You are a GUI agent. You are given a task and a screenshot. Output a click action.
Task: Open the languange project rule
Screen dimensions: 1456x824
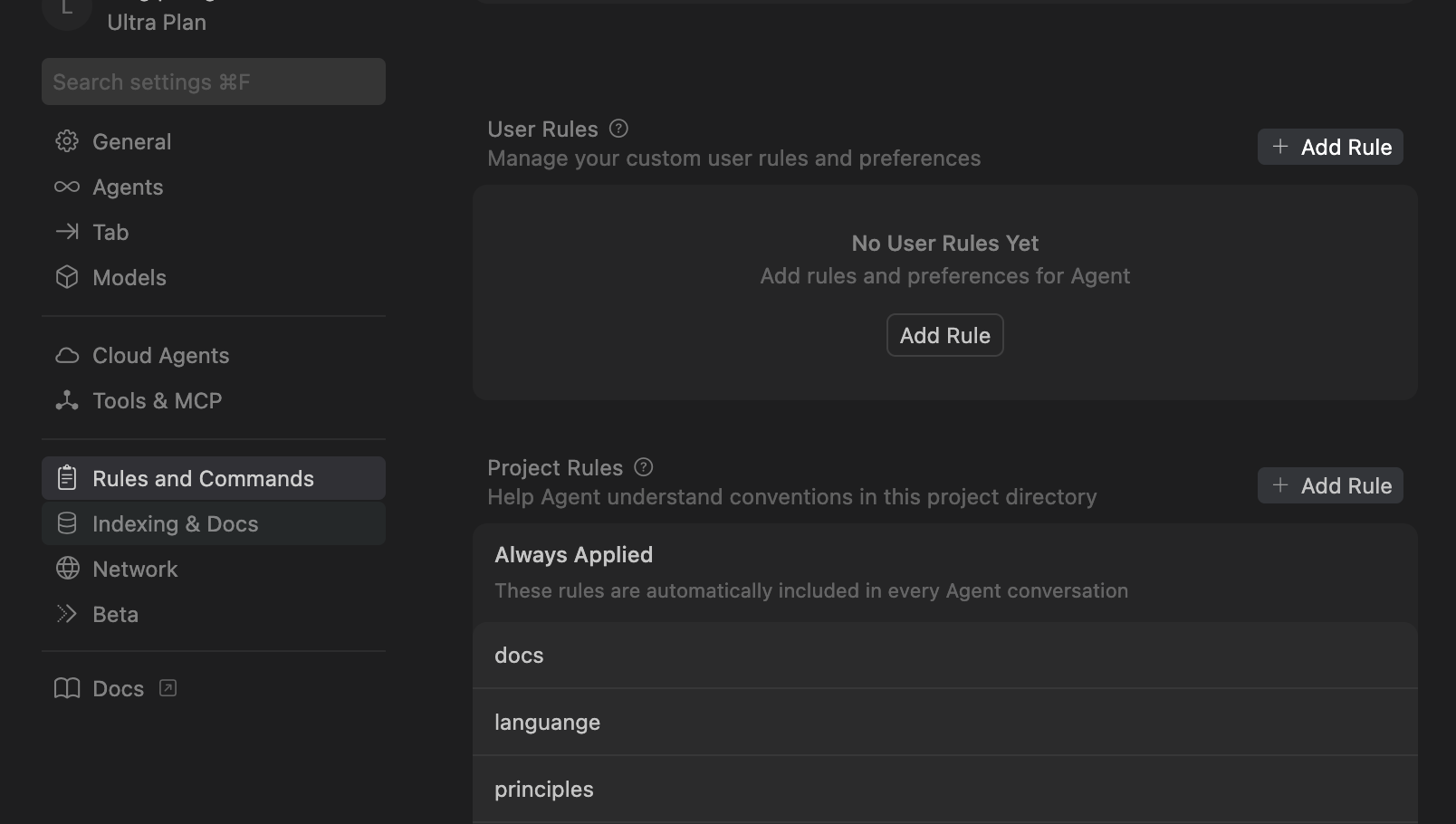944,723
